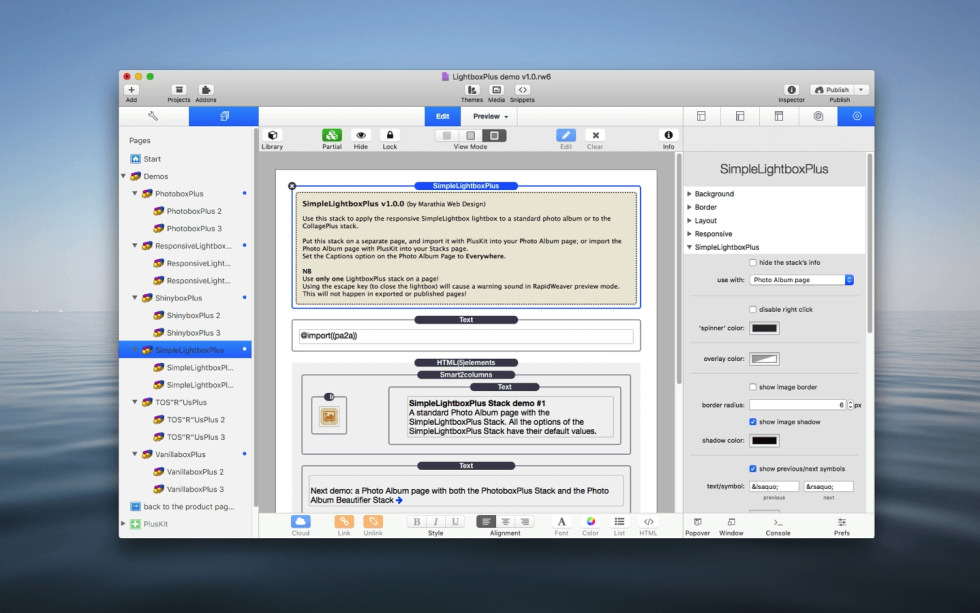Select the first View Mode button
This screenshot has height=613, width=980.
[x=447, y=136]
